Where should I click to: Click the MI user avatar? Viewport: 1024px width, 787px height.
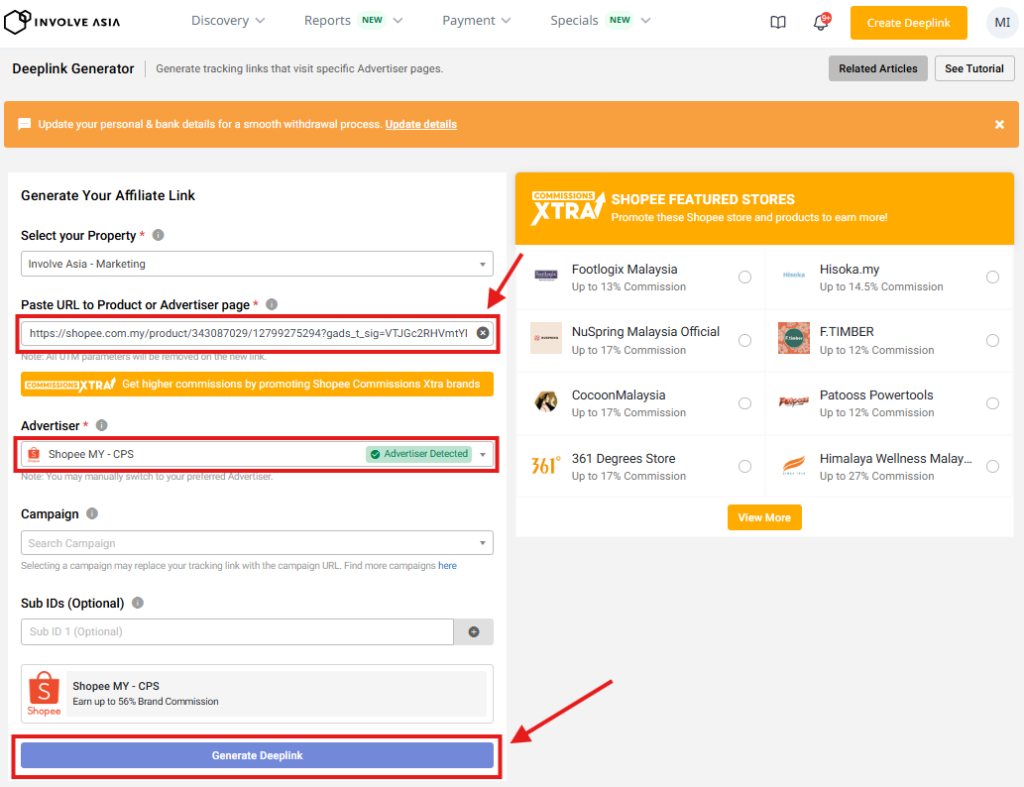[x=1001, y=22]
